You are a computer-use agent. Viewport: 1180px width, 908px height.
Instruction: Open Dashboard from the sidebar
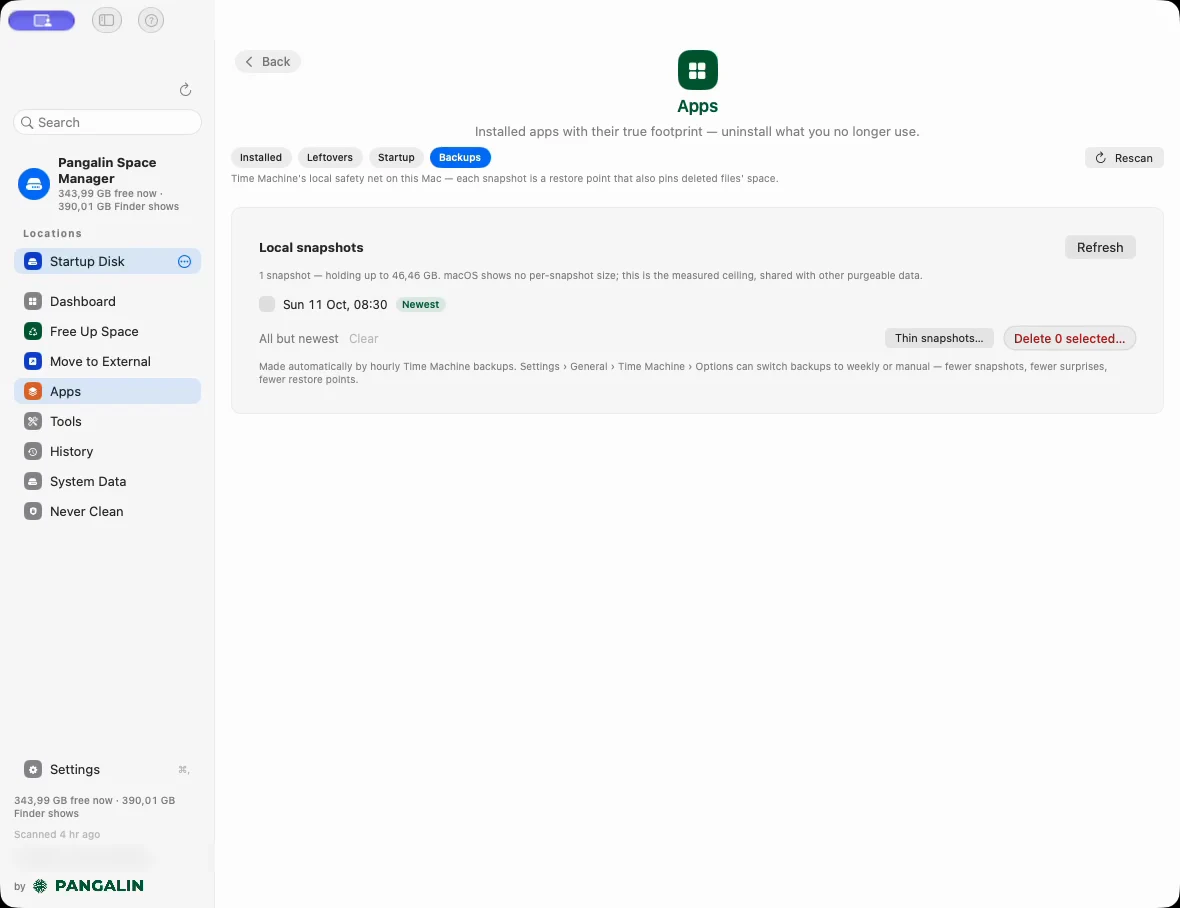[108, 301]
